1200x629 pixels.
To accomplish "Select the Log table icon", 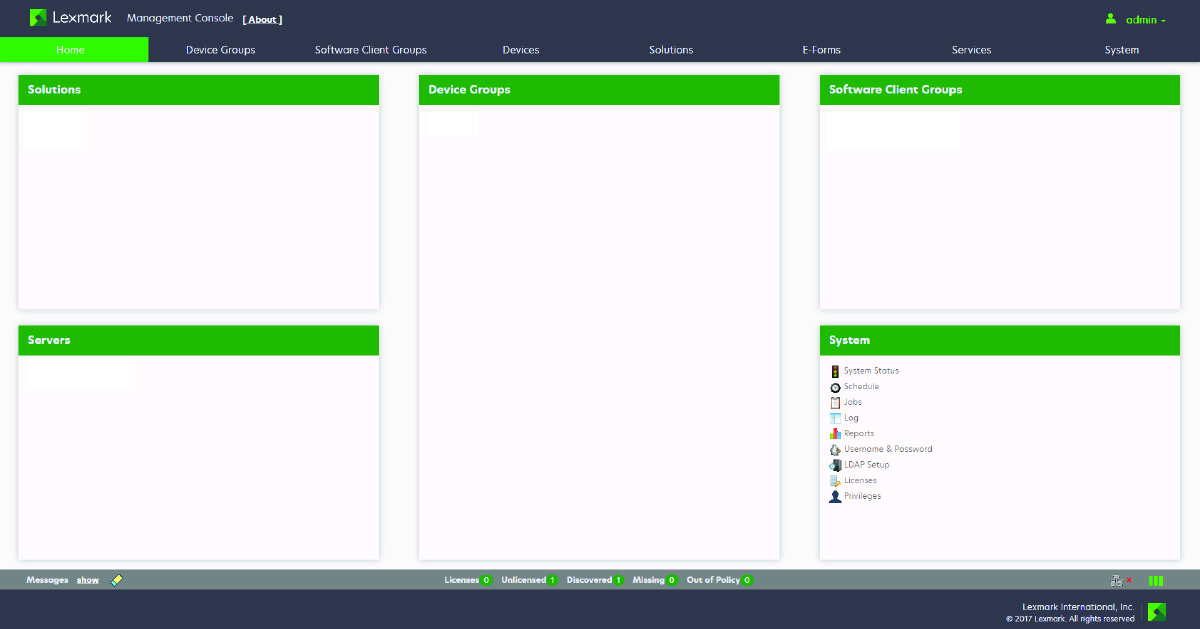I will click(835, 418).
